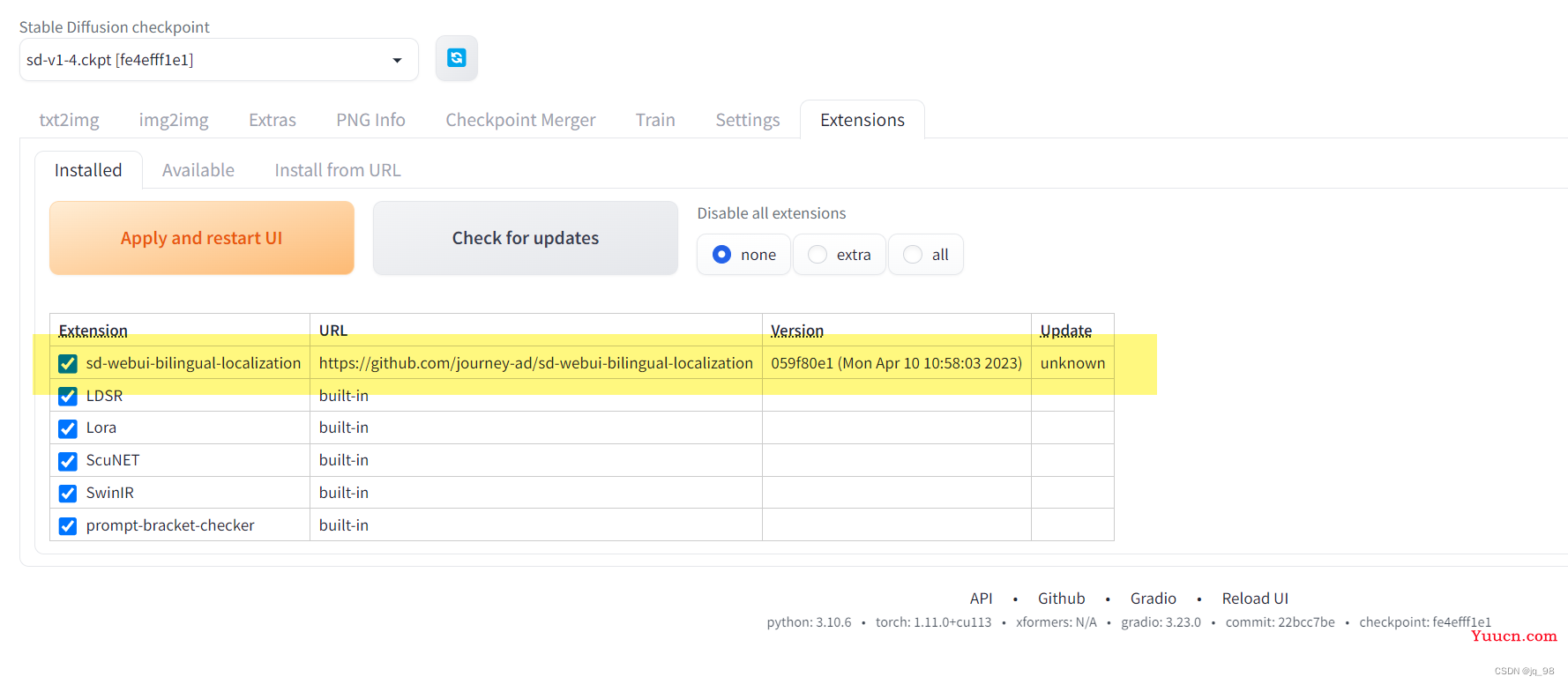Toggle the prompt-bracket-checker extension checkbox

coord(68,525)
